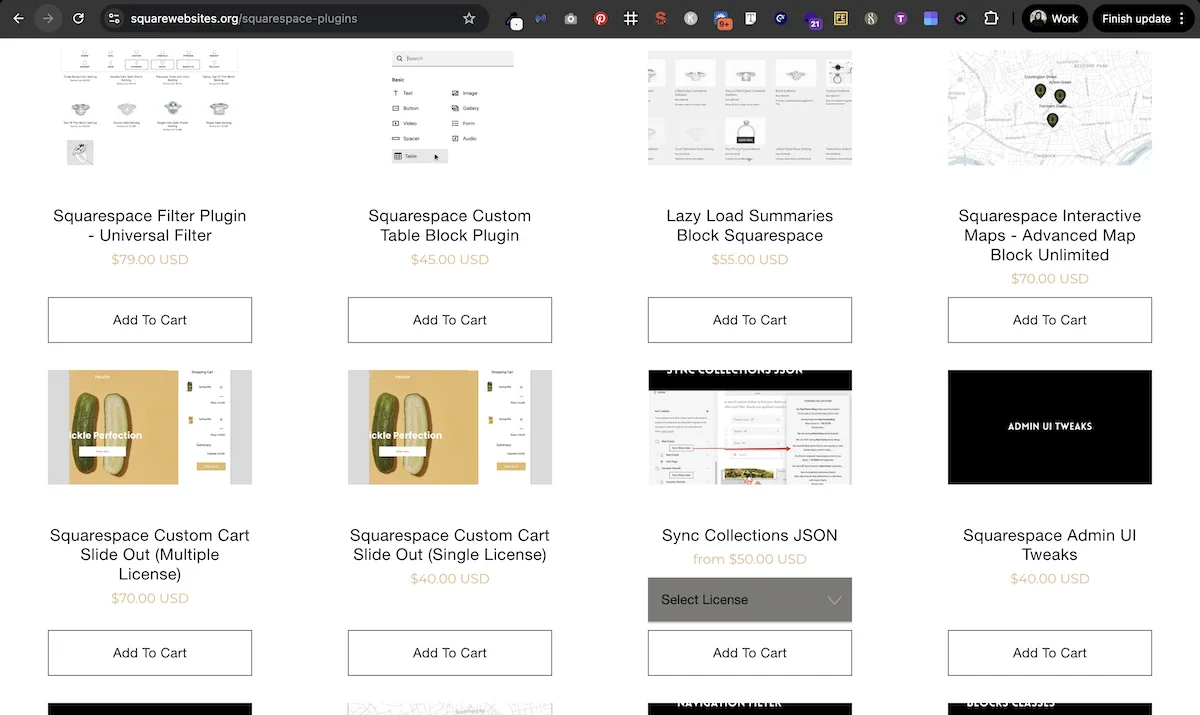Image resolution: width=1200 pixels, height=715 pixels.
Task: Click the Finish update button
Action: [x=1145, y=18]
